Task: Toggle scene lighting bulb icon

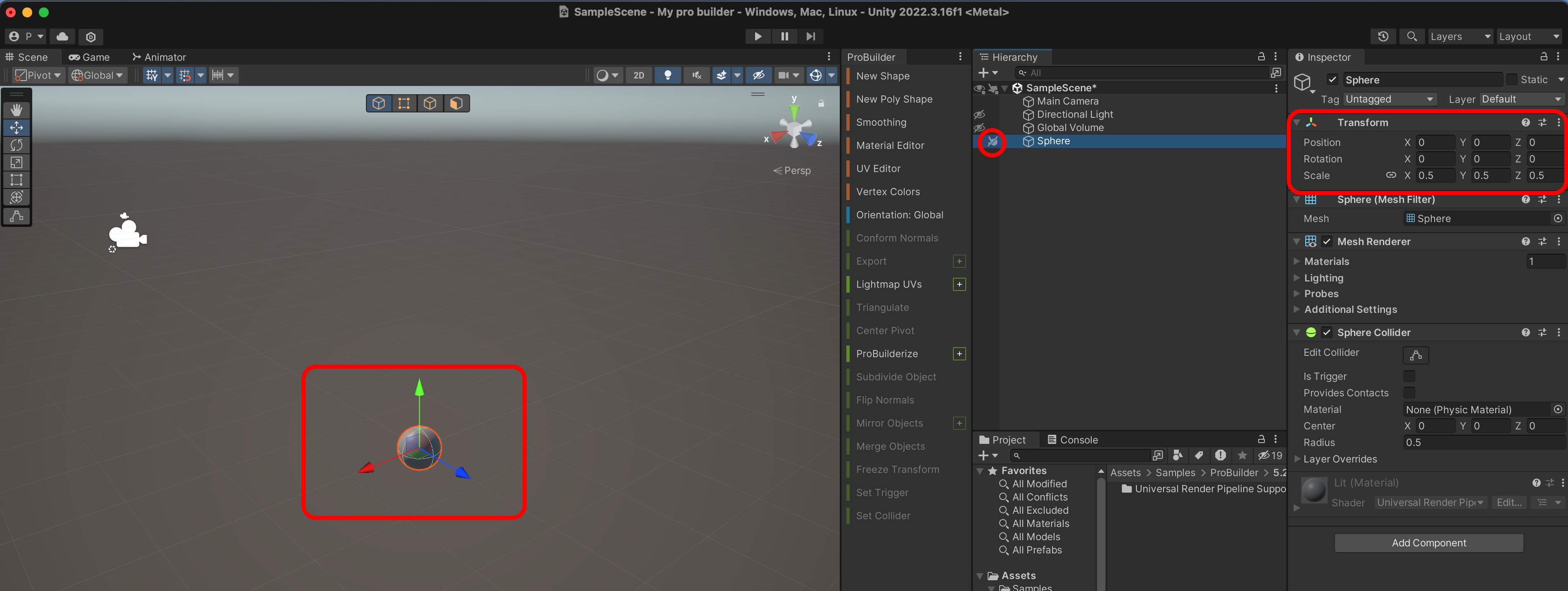Action: tap(668, 75)
